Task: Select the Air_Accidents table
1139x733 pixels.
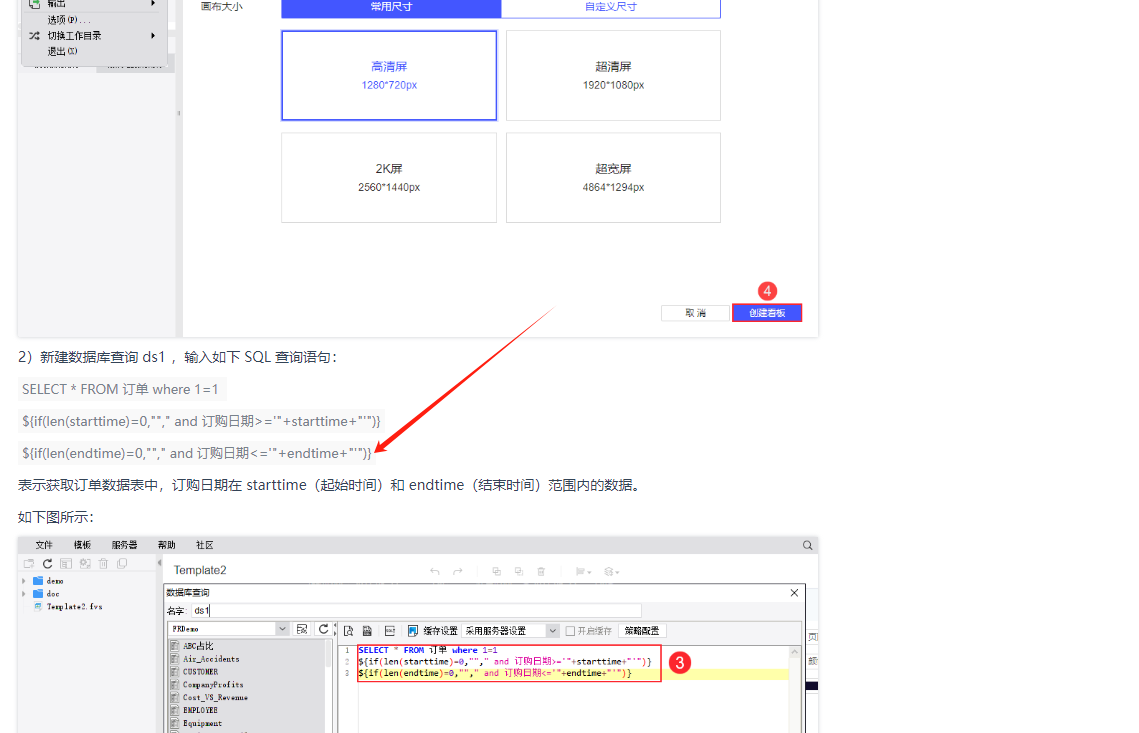Action: (211, 659)
